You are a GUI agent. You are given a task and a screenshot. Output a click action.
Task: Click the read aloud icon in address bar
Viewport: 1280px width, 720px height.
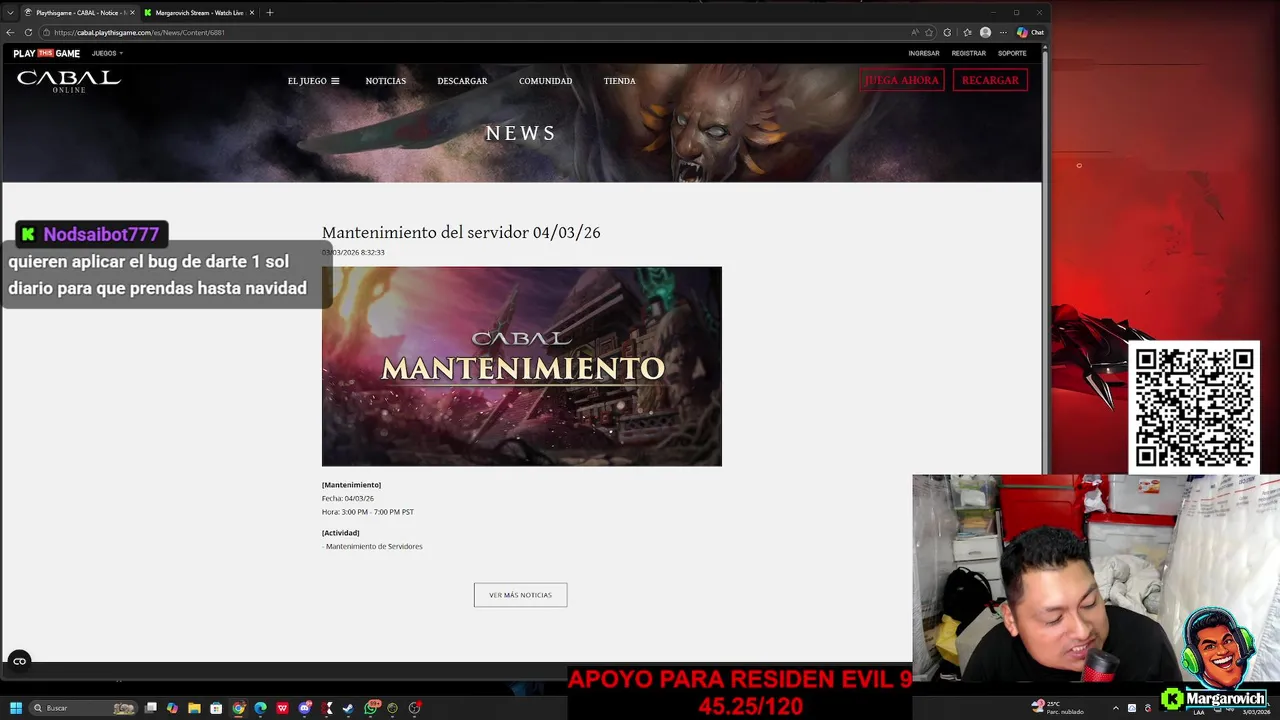point(915,32)
